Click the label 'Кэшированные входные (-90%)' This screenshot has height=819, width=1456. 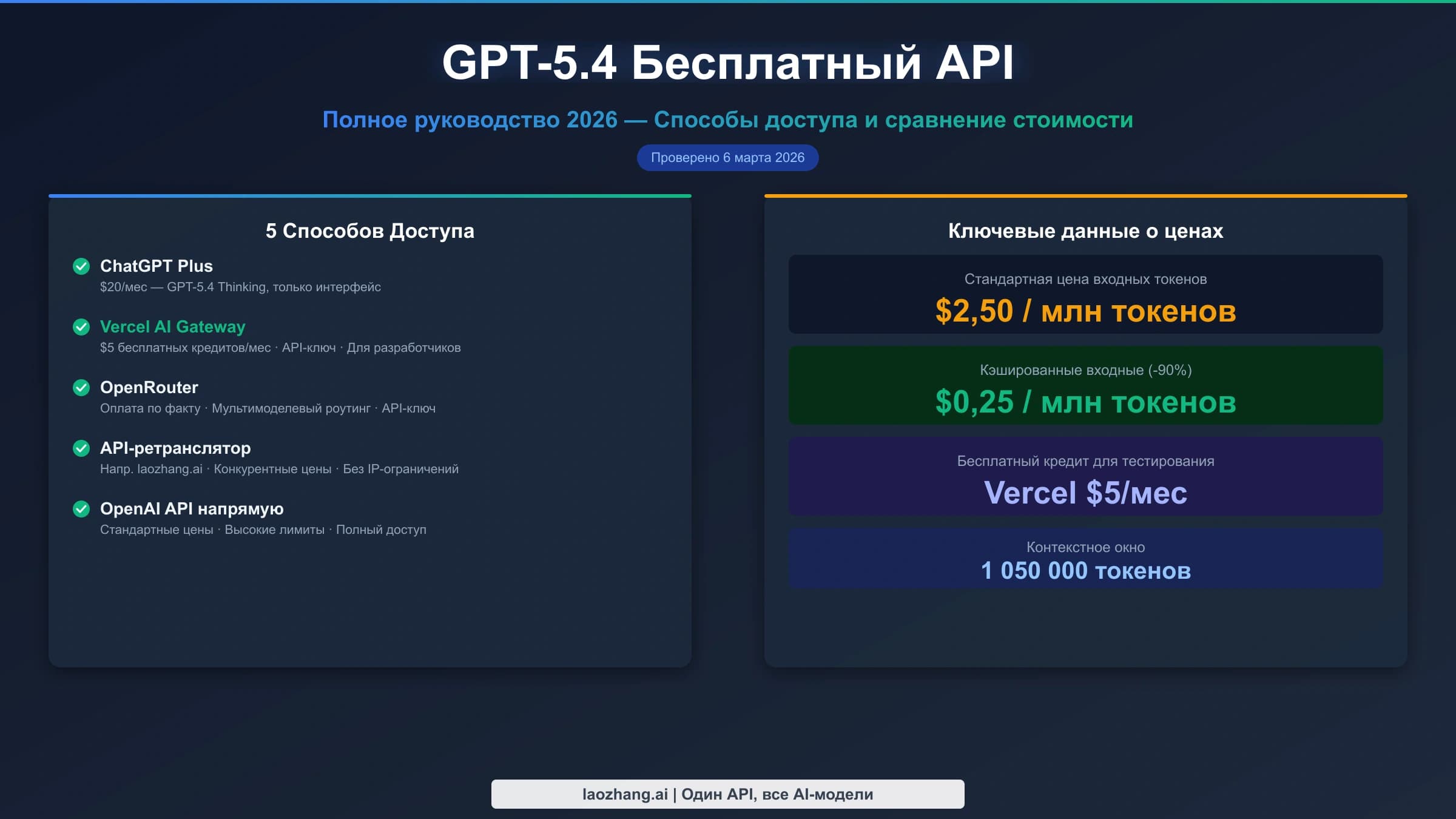pyautogui.click(x=1085, y=370)
